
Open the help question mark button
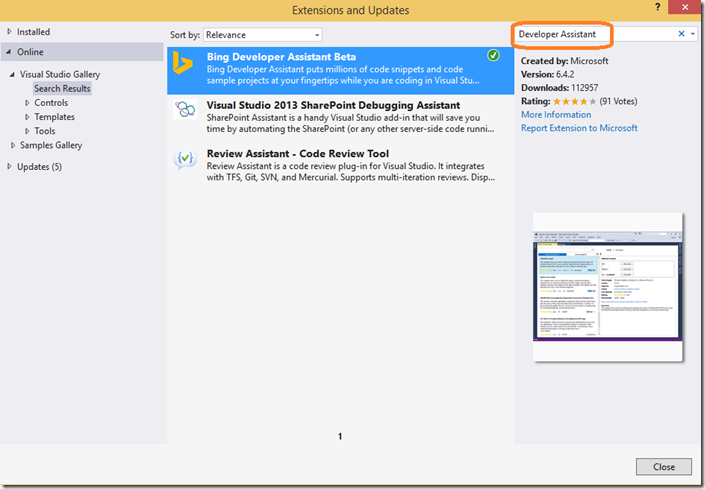coord(657,8)
